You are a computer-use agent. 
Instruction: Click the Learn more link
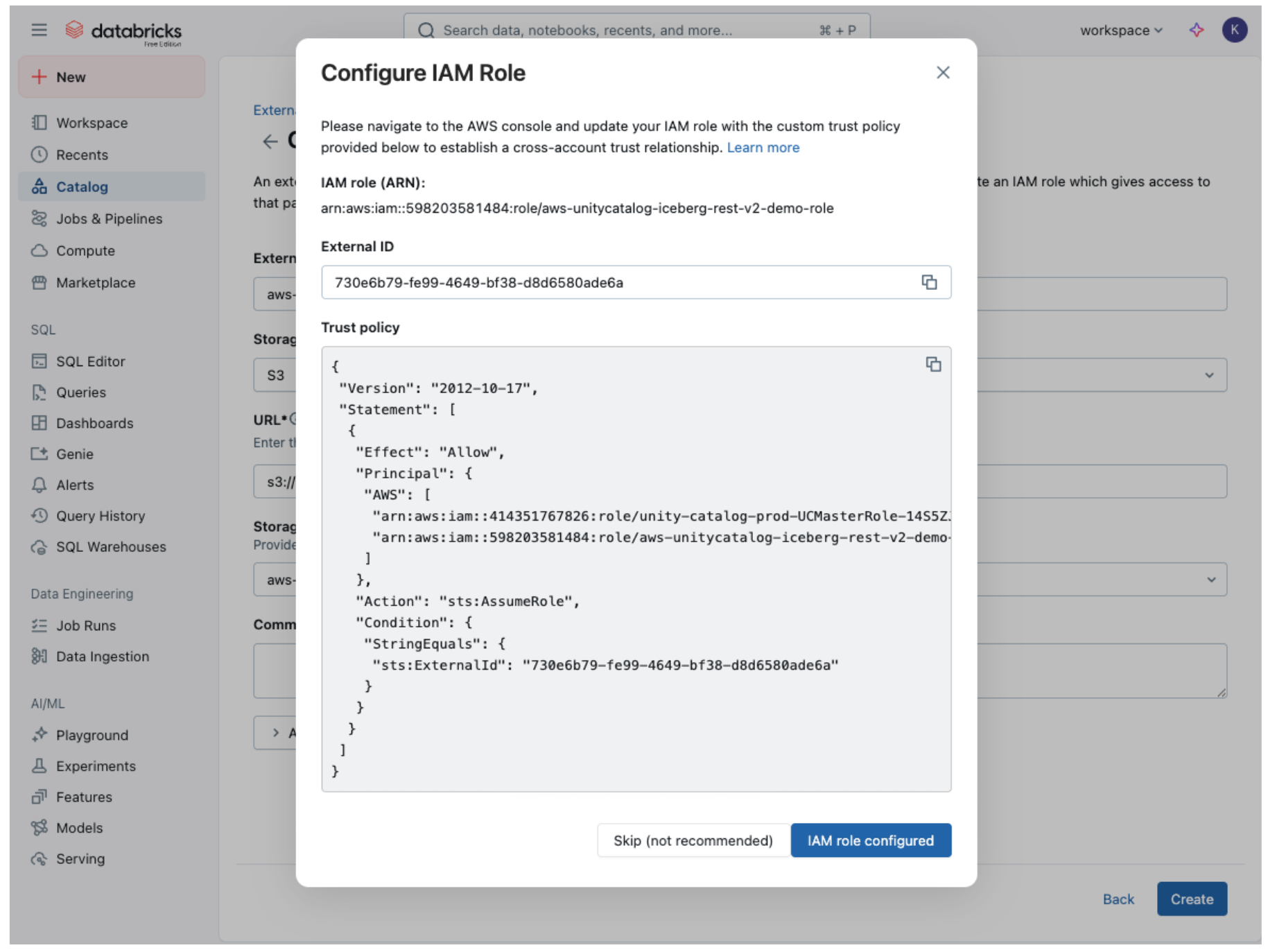pos(763,147)
